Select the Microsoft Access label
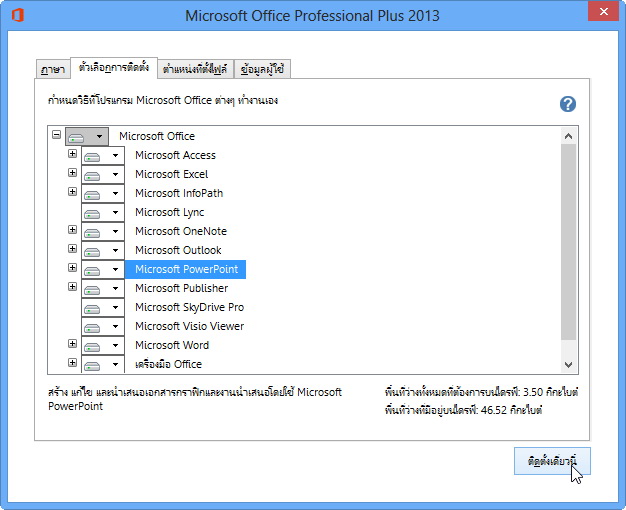 [x=175, y=155]
